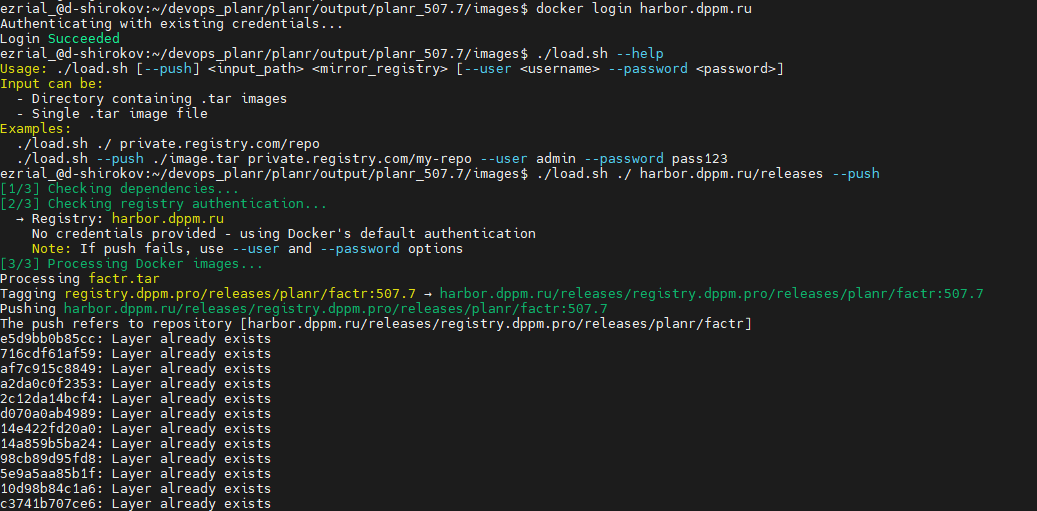Click the './load.sh --help' command text
Screen dimensions: 1037x511
point(600,53)
